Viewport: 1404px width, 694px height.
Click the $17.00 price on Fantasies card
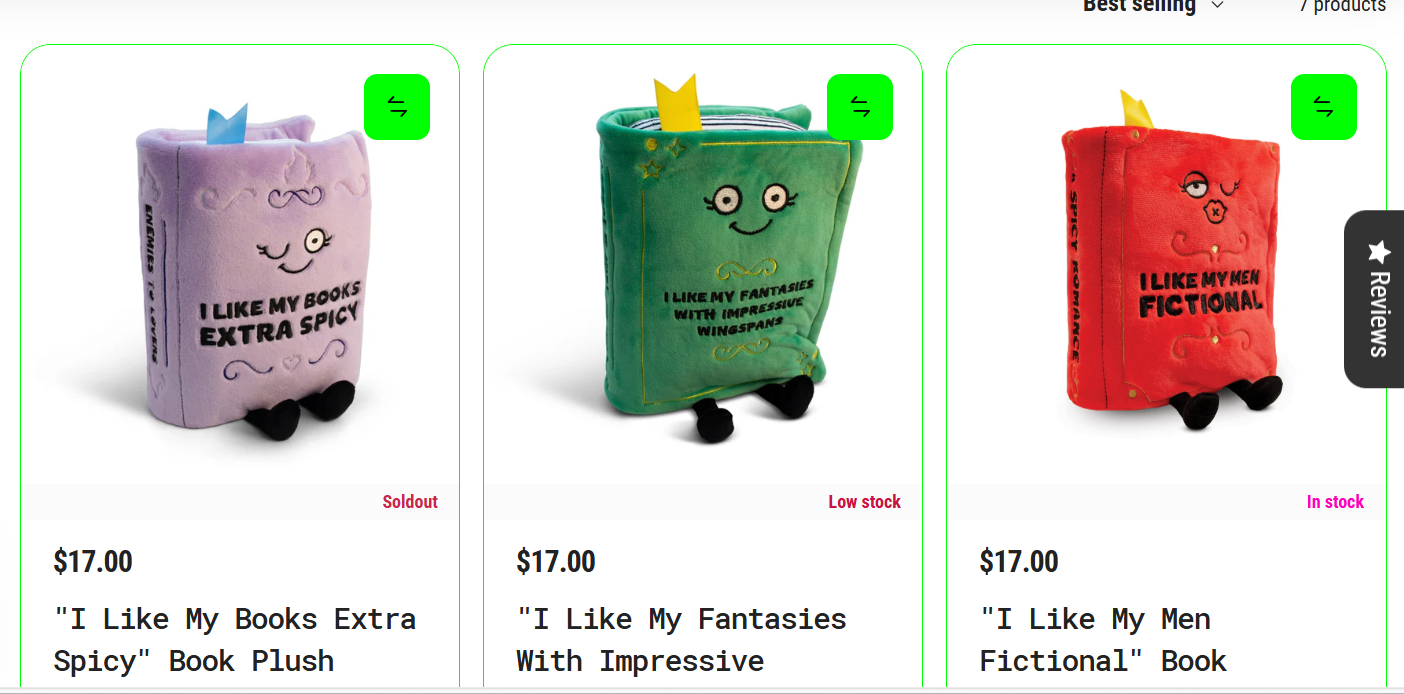pyautogui.click(x=556, y=562)
